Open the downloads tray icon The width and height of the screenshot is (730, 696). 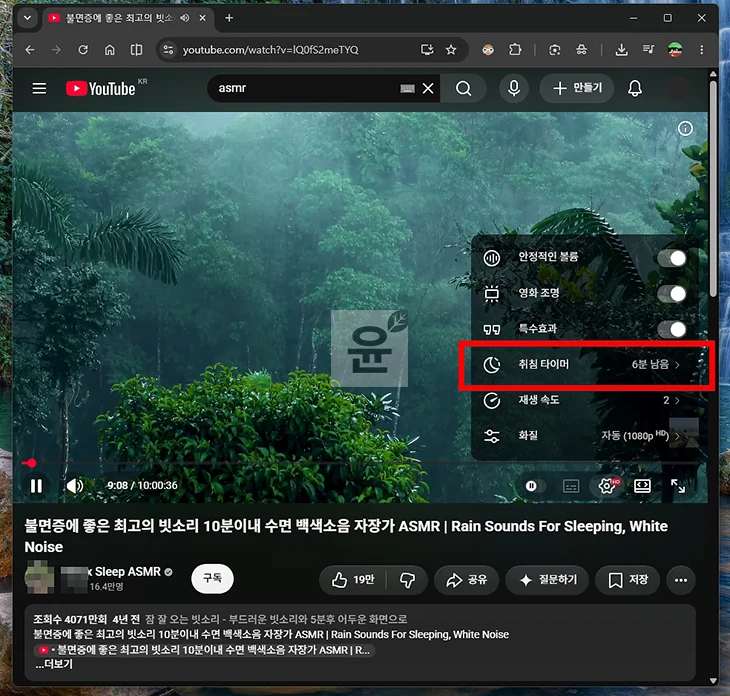[x=622, y=50]
